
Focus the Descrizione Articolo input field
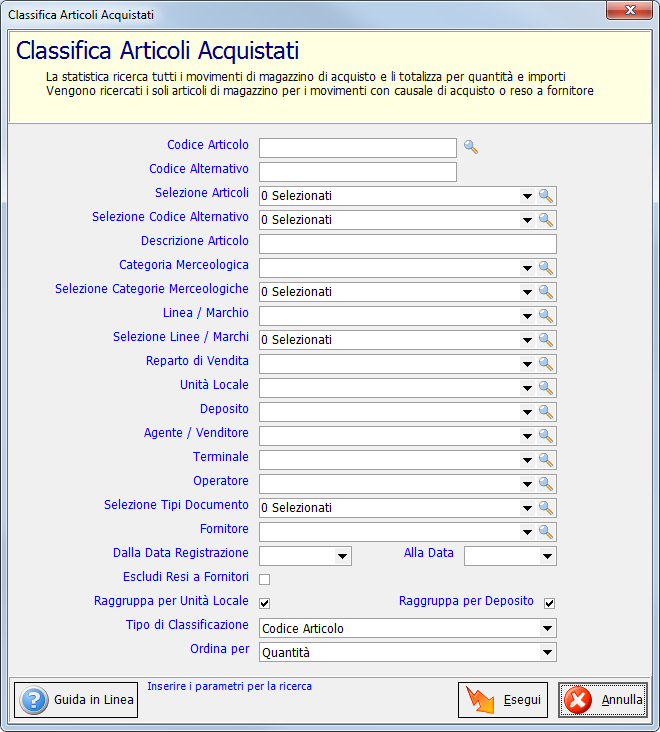click(x=408, y=244)
